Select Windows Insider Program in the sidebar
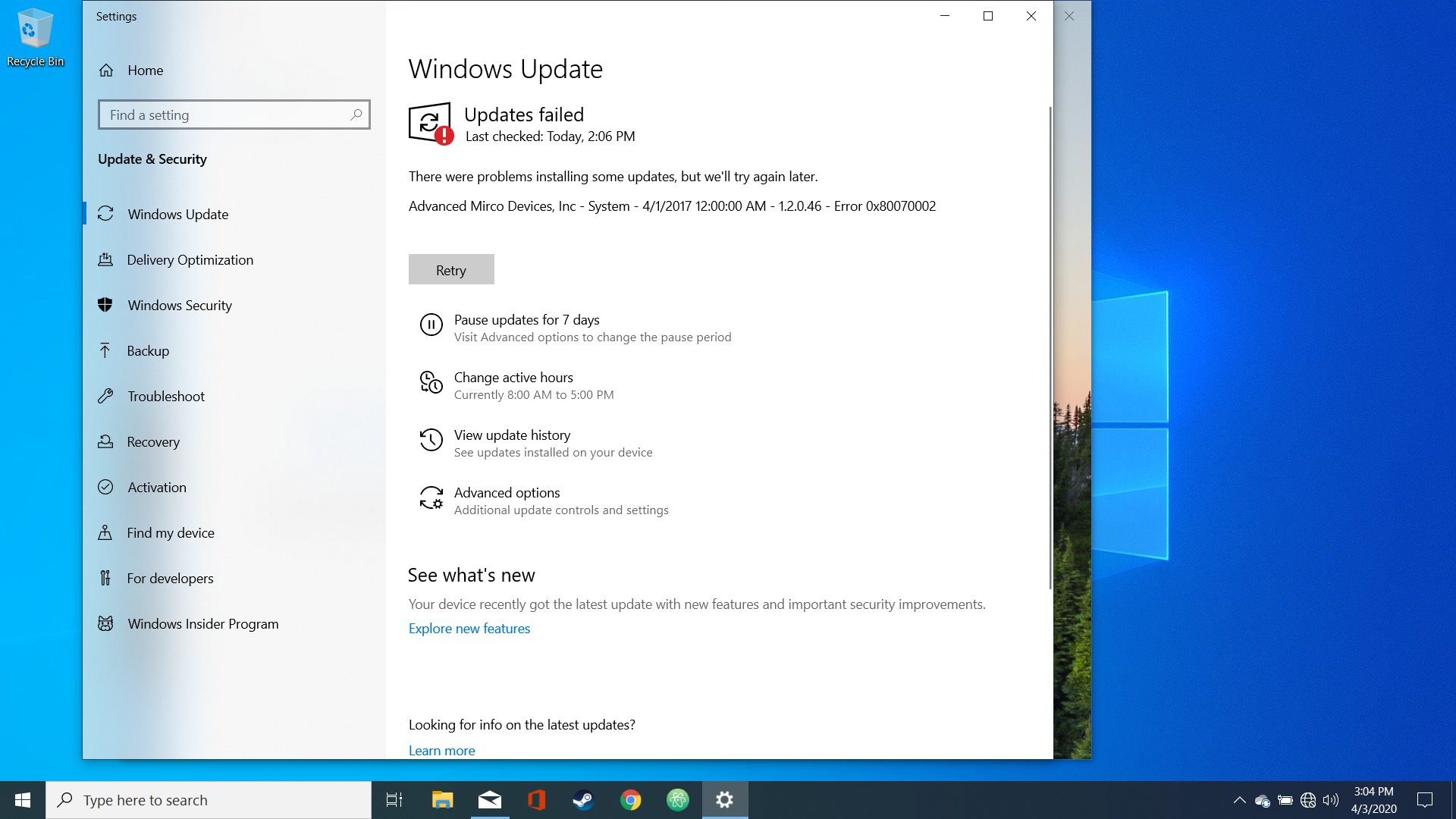 (x=234, y=623)
